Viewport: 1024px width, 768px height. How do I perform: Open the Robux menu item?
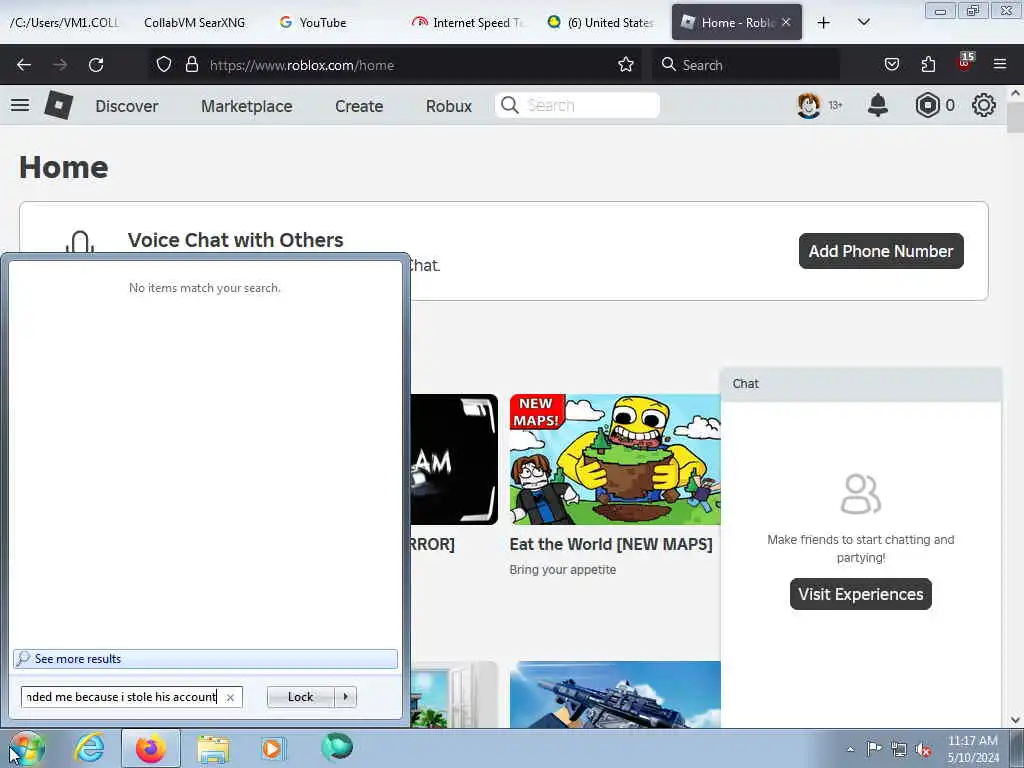point(449,106)
